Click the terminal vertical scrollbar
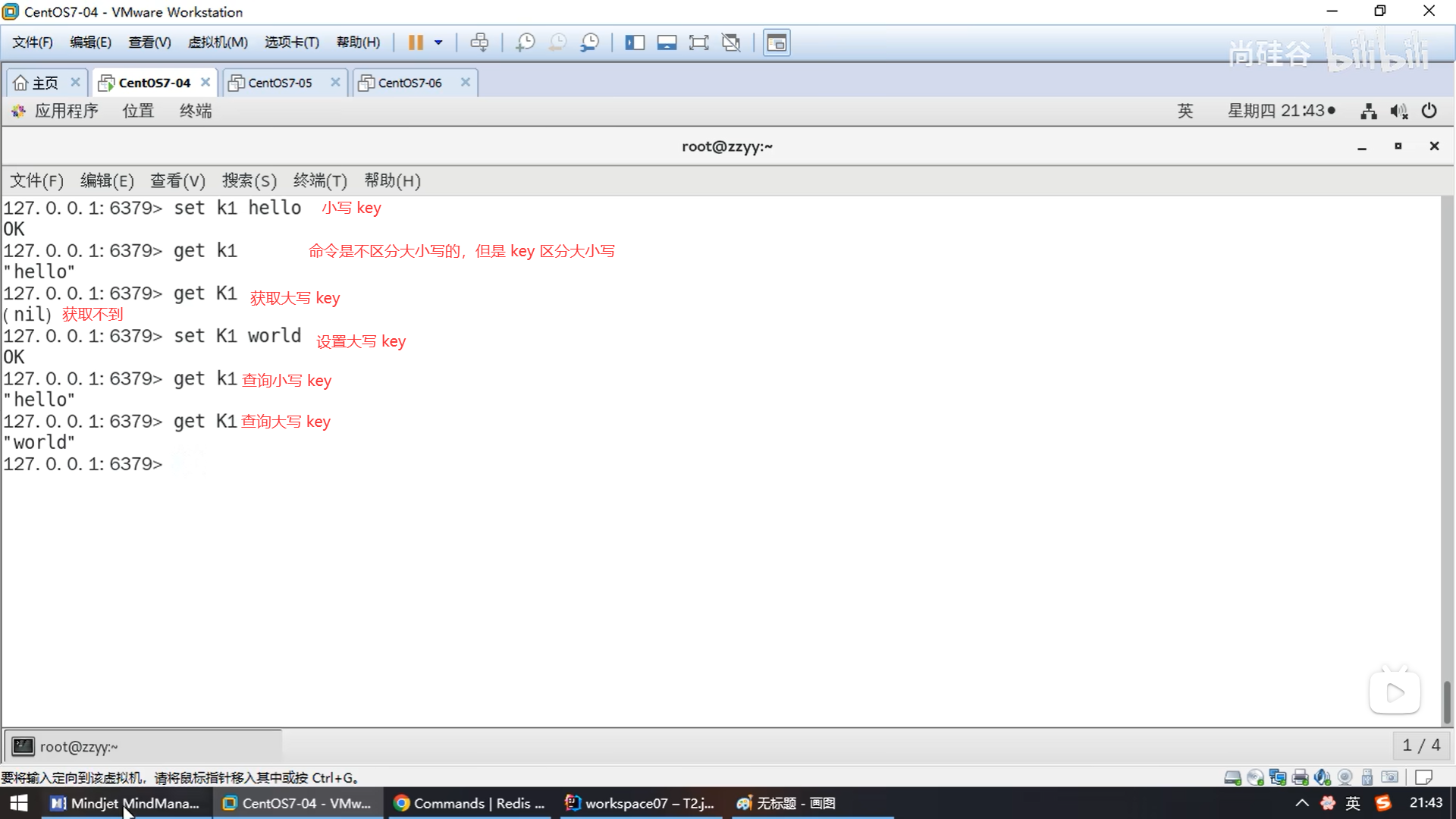This screenshot has width=1456, height=819. [x=1446, y=701]
